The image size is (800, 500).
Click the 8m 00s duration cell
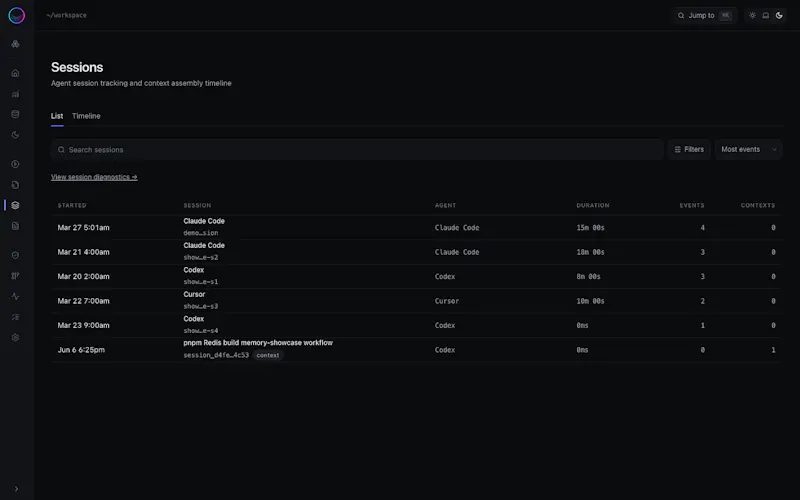pos(588,277)
